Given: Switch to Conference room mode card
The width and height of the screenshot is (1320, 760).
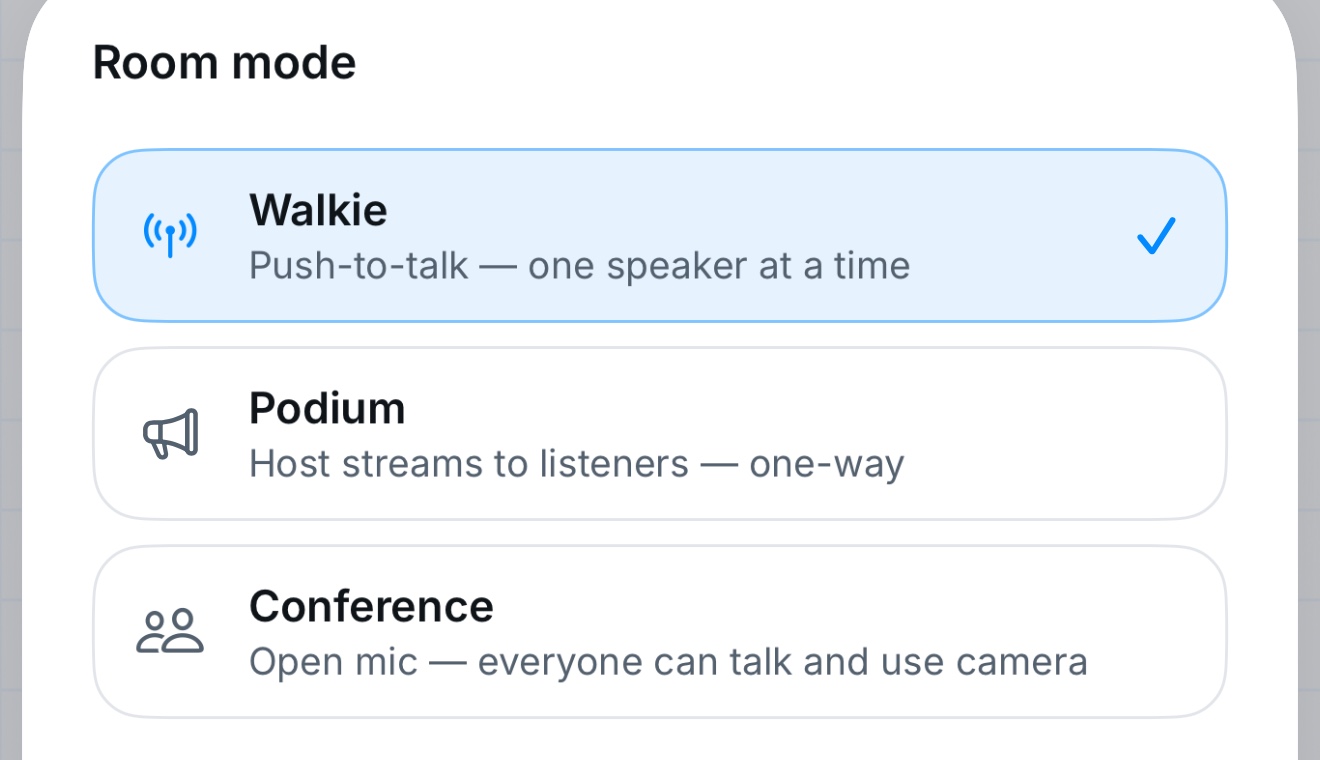Looking at the screenshot, I should click(660, 631).
